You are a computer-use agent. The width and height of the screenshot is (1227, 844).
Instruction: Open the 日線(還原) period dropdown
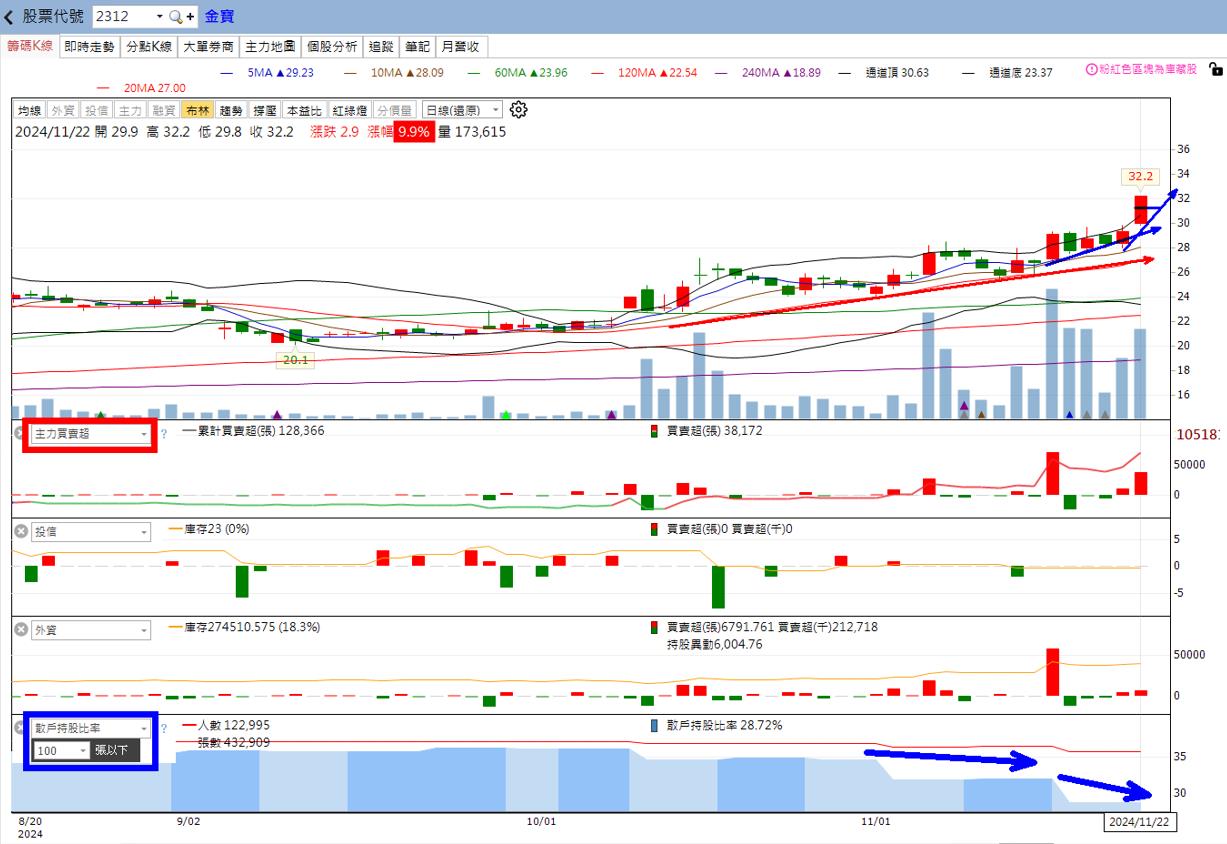point(463,111)
